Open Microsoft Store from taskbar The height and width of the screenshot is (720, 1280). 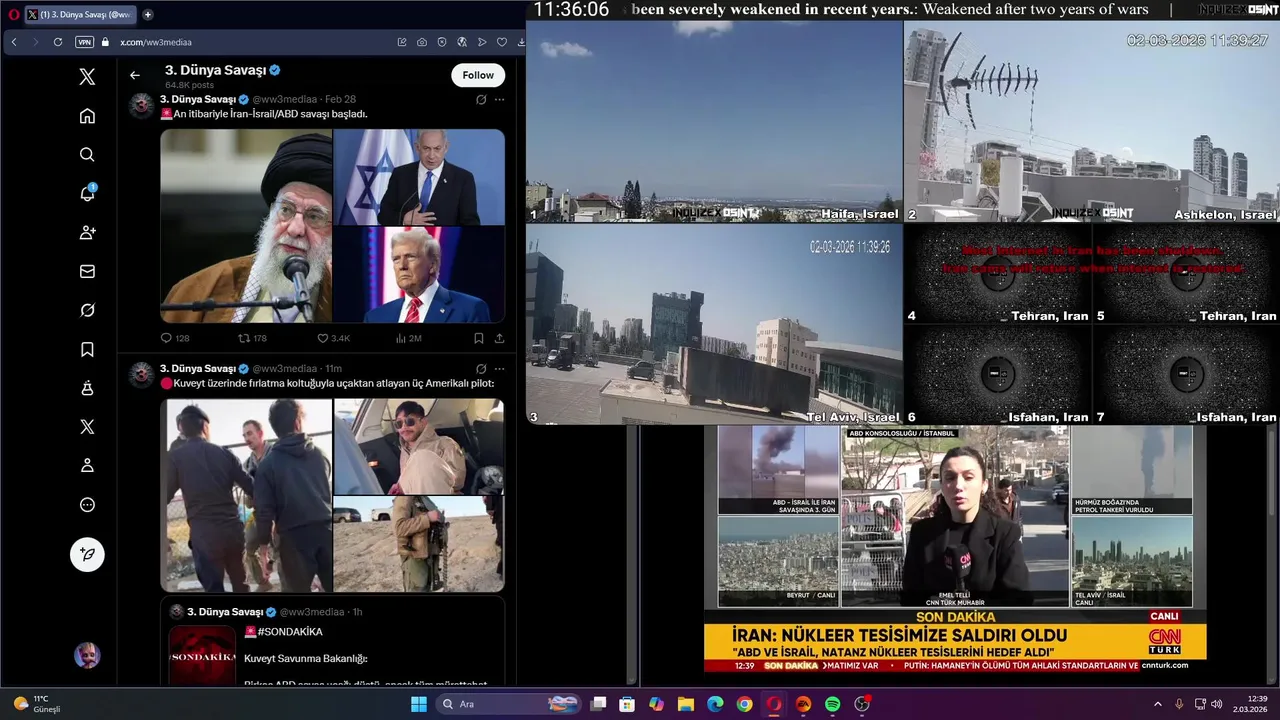coord(627,704)
